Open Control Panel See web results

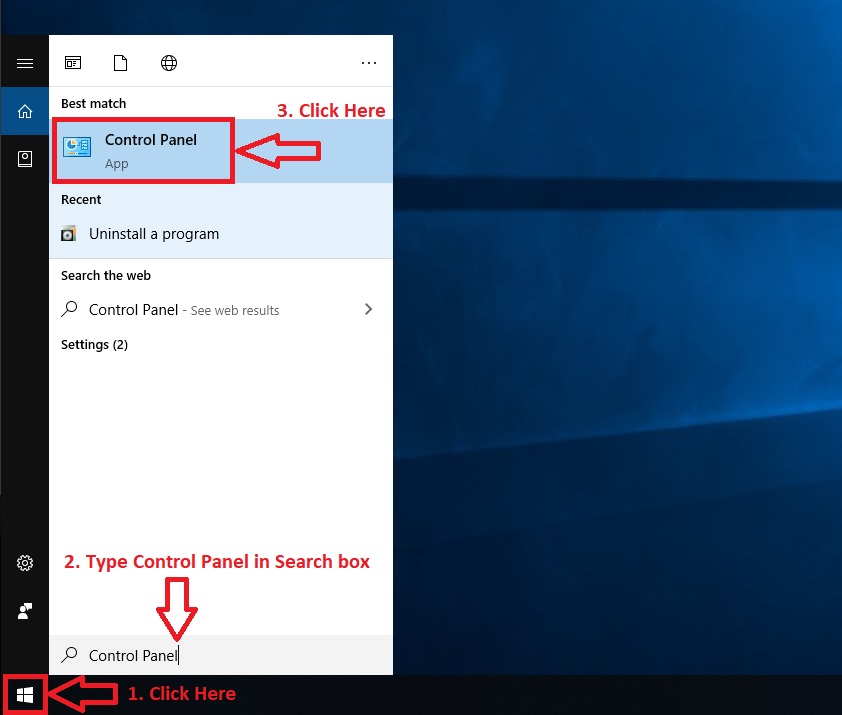pos(221,309)
